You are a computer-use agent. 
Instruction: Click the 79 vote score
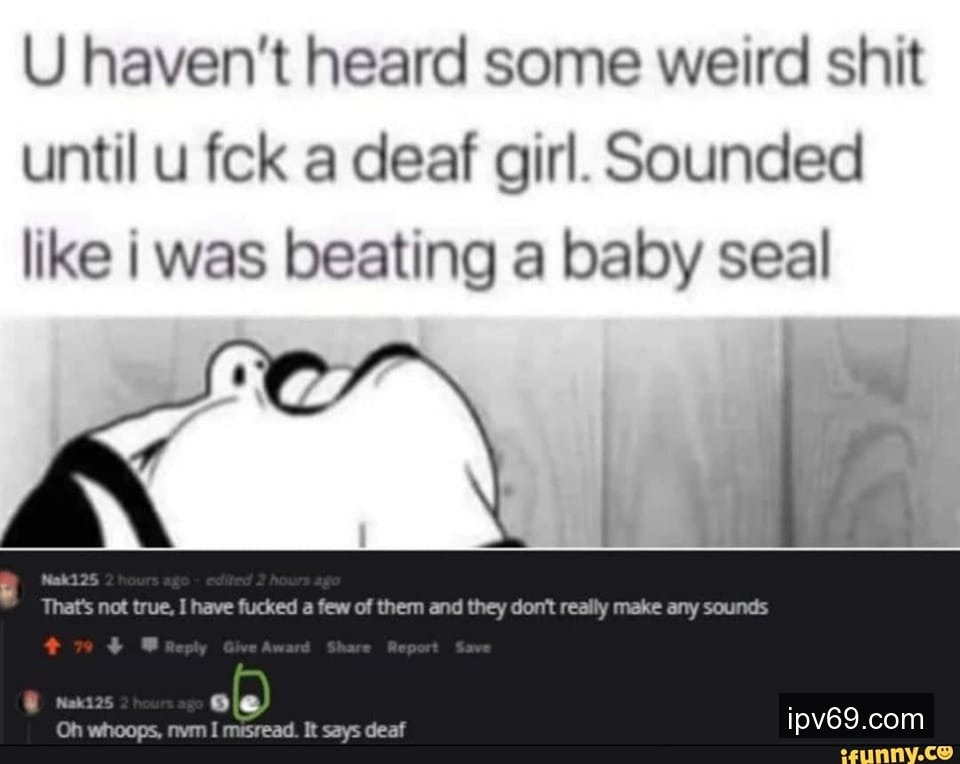pos(82,647)
